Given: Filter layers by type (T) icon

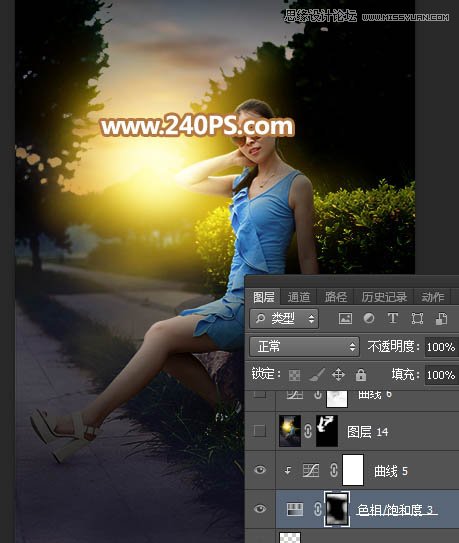Looking at the screenshot, I should (392, 318).
